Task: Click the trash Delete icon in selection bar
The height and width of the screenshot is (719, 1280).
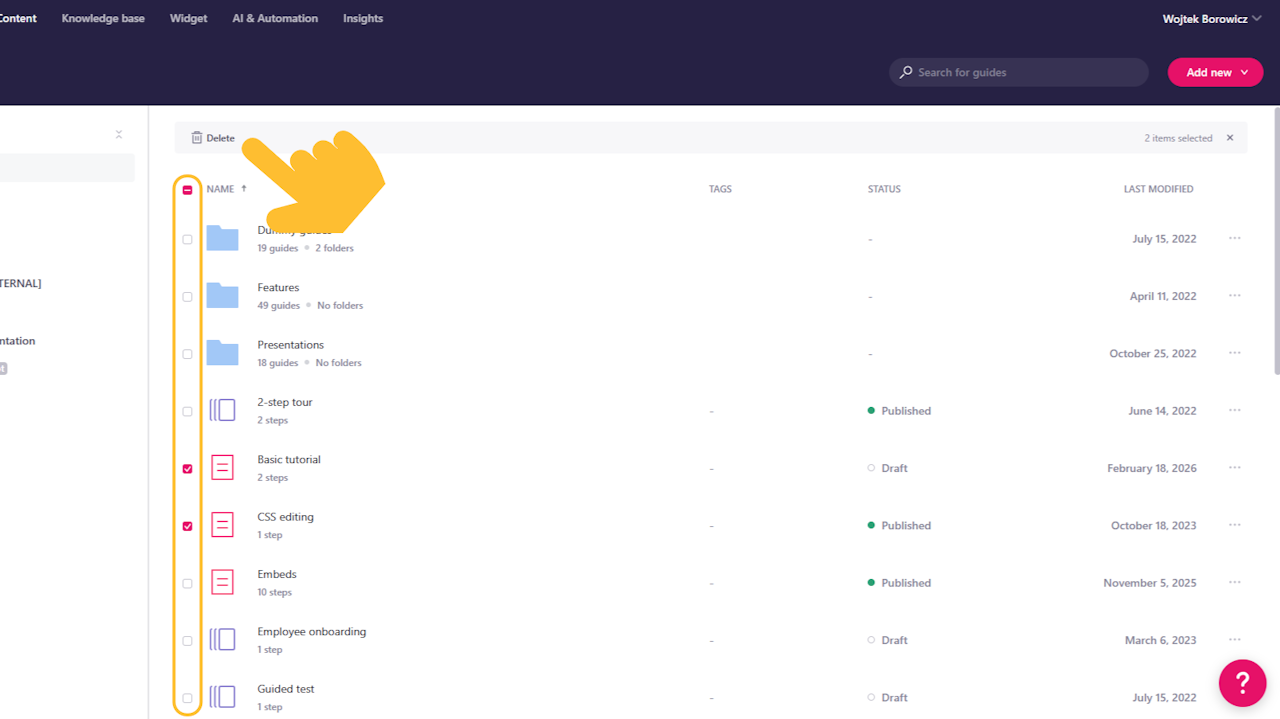Action: (x=197, y=138)
